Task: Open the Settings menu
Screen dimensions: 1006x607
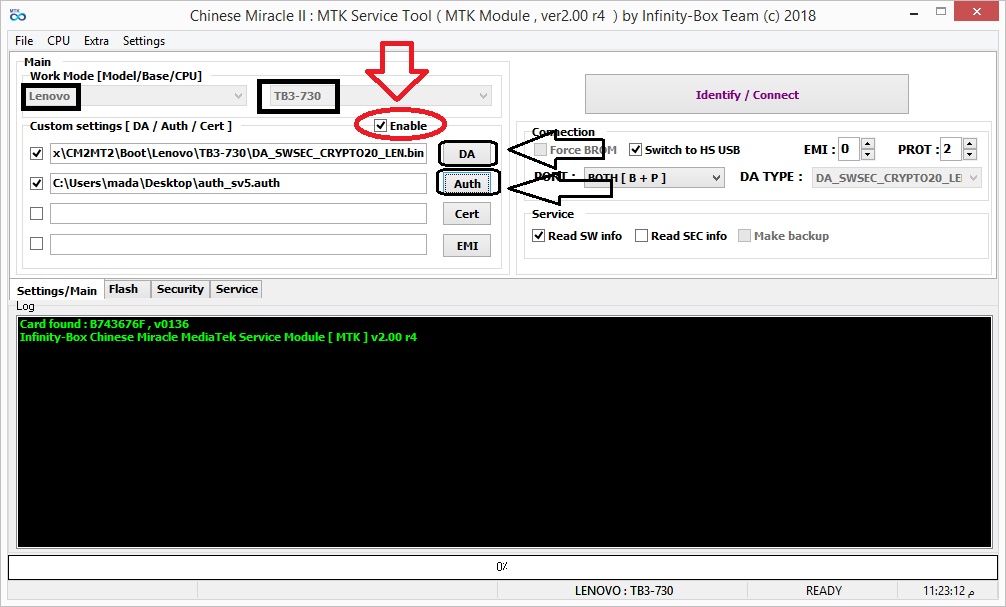Action: click(144, 40)
